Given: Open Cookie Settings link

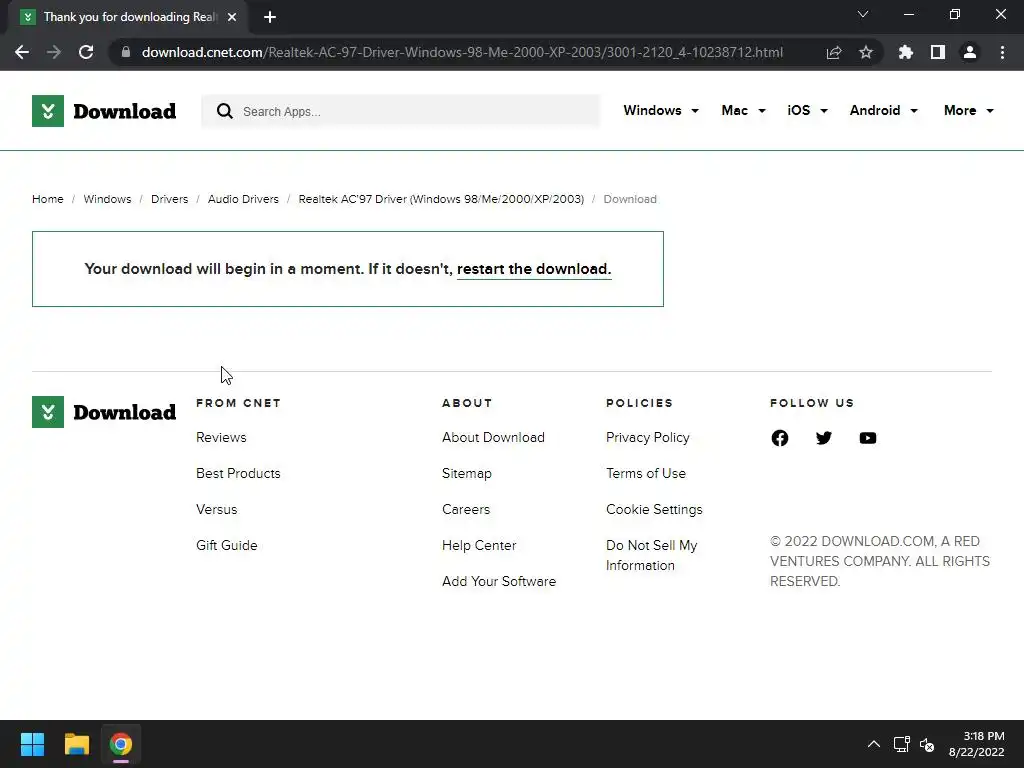Looking at the screenshot, I should tap(654, 509).
